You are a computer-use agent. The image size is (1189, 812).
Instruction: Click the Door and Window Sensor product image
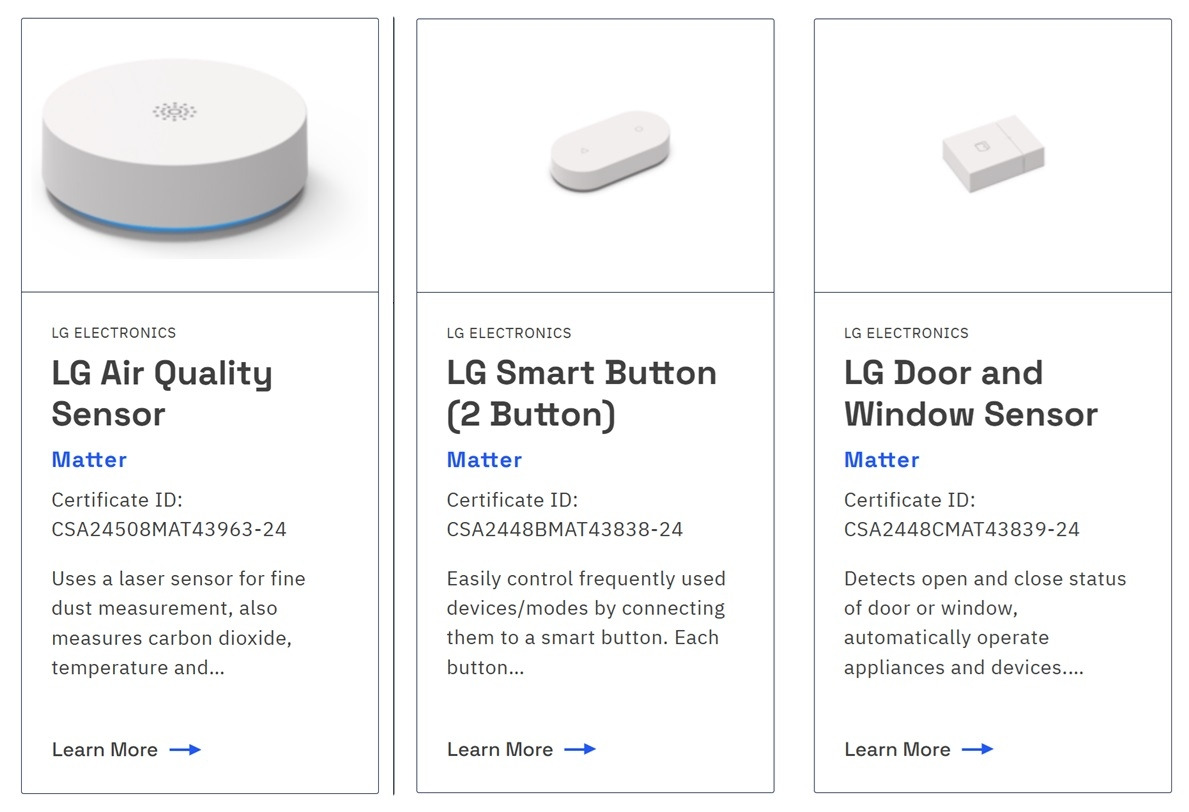(993, 156)
